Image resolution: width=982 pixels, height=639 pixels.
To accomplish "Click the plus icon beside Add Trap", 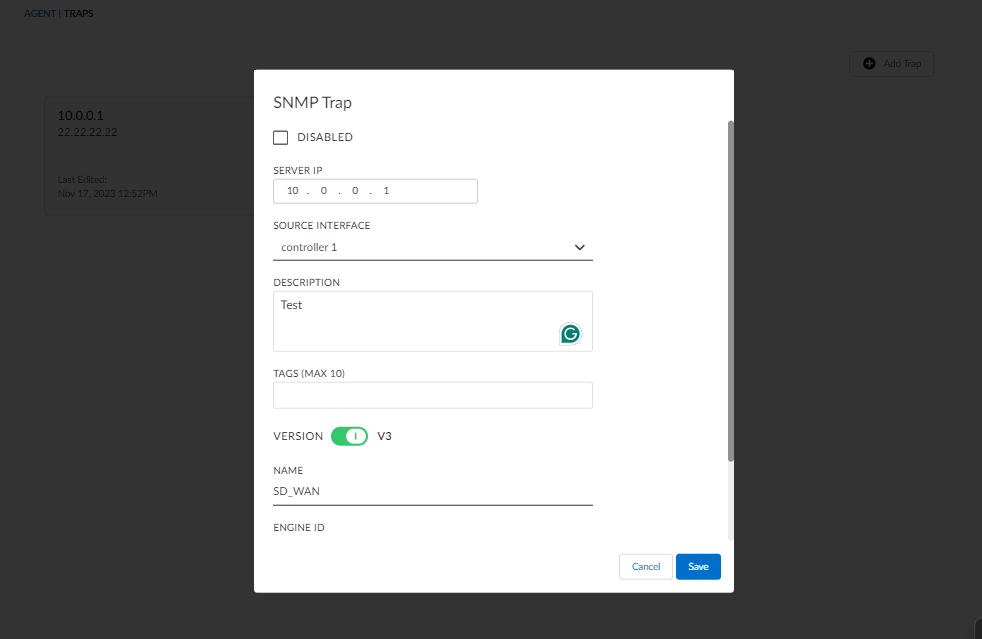I will click(x=869, y=64).
